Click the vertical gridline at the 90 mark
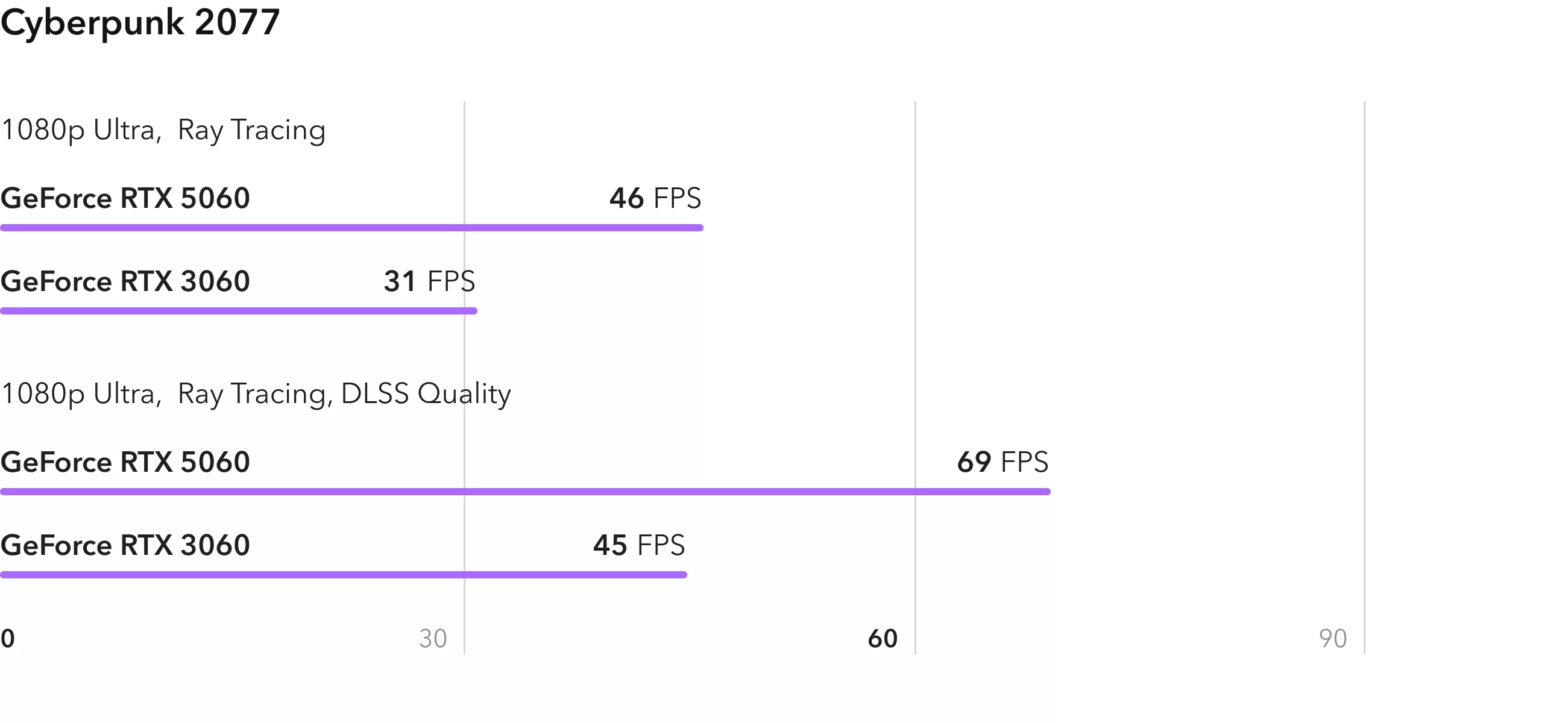The height and width of the screenshot is (723, 1568). pos(1364,365)
